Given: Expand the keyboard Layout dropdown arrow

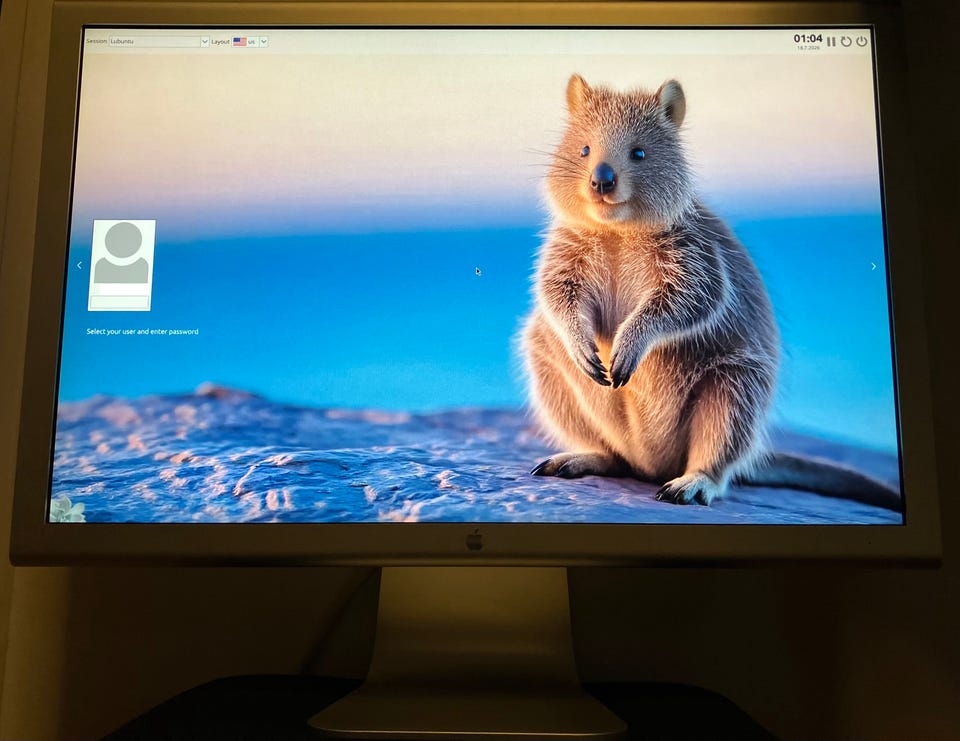Looking at the screenshot, I should tap(263, 42).
